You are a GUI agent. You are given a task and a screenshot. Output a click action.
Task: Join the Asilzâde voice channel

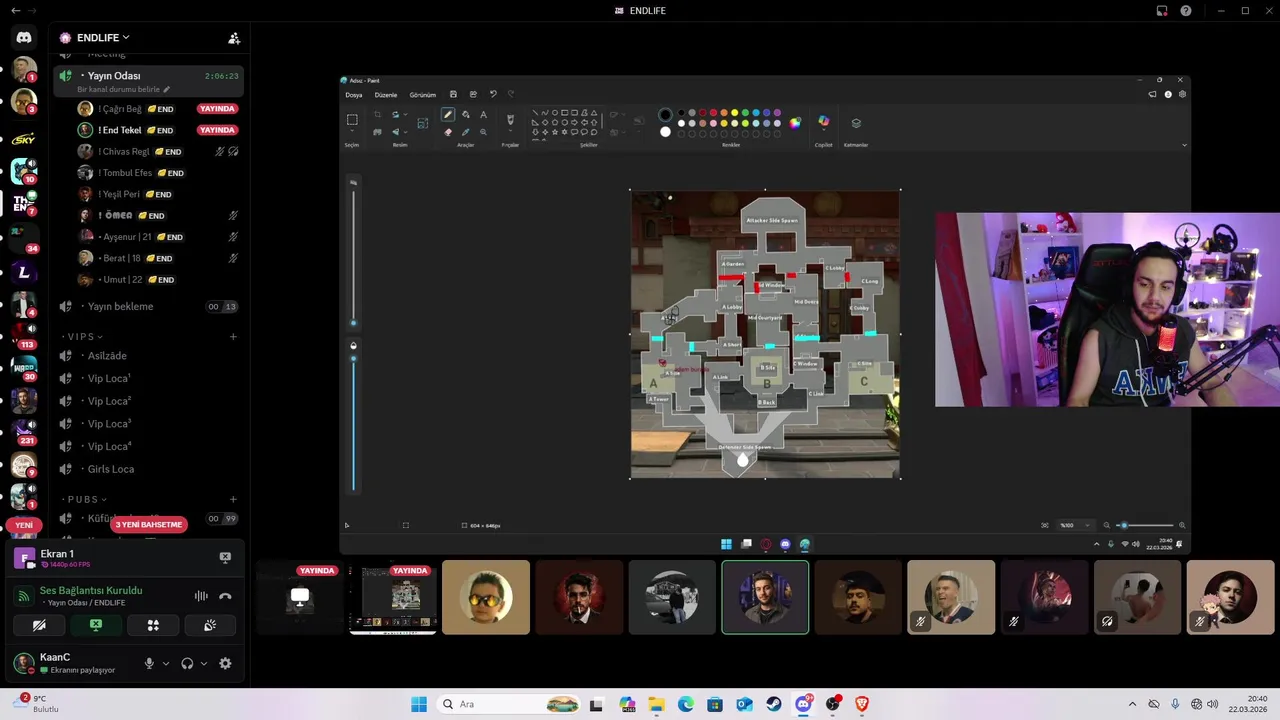[x=148, y=356]
